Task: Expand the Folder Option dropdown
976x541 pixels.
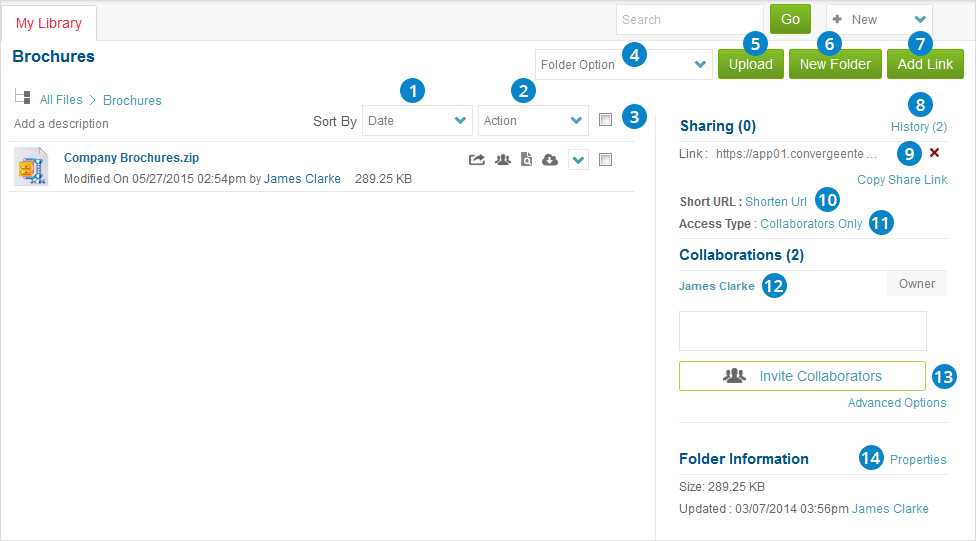Action: (623, 65)
